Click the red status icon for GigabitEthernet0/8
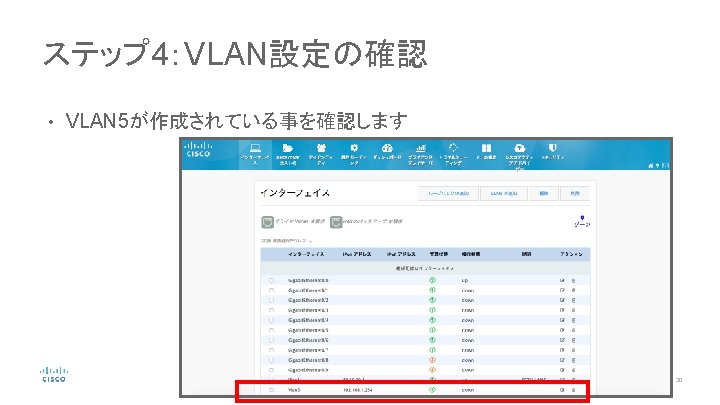The width and height of the screenshot is (720, 405). pos(432,360)
